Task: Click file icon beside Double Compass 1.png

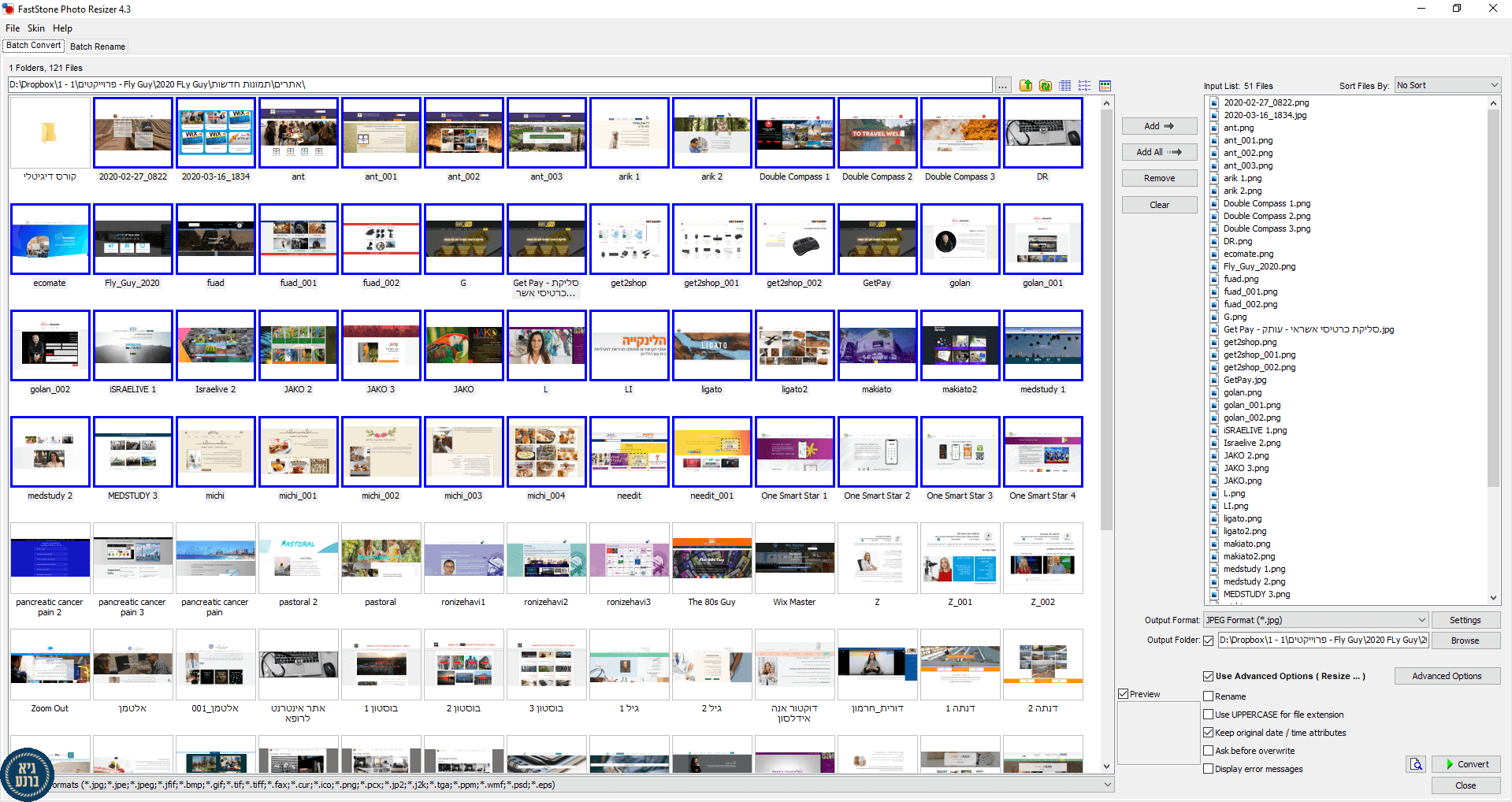Action: [x=1214, y=203]
